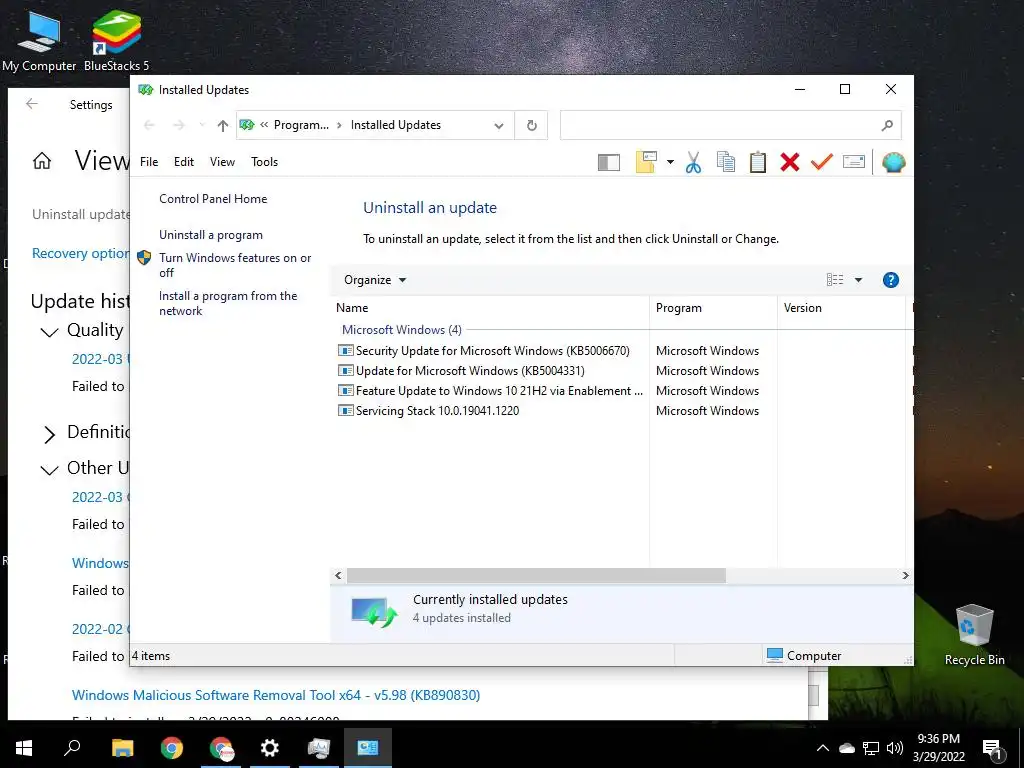The image size is (1024, 768).
Task: Open the Edit menu
Action: click(x=184, y=162)
